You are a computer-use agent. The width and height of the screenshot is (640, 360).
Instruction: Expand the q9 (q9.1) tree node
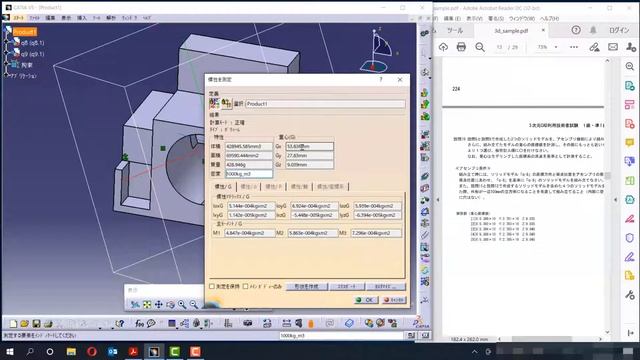[x=7, y=53]
